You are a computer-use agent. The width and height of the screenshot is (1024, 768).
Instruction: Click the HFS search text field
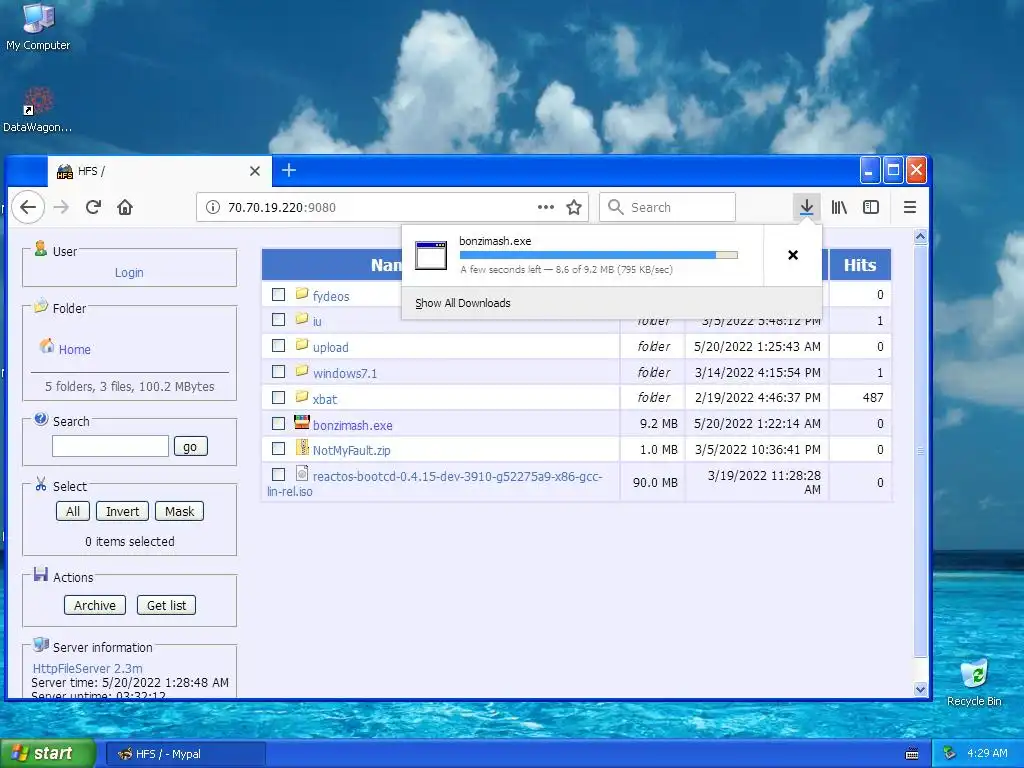click(110, 446)
